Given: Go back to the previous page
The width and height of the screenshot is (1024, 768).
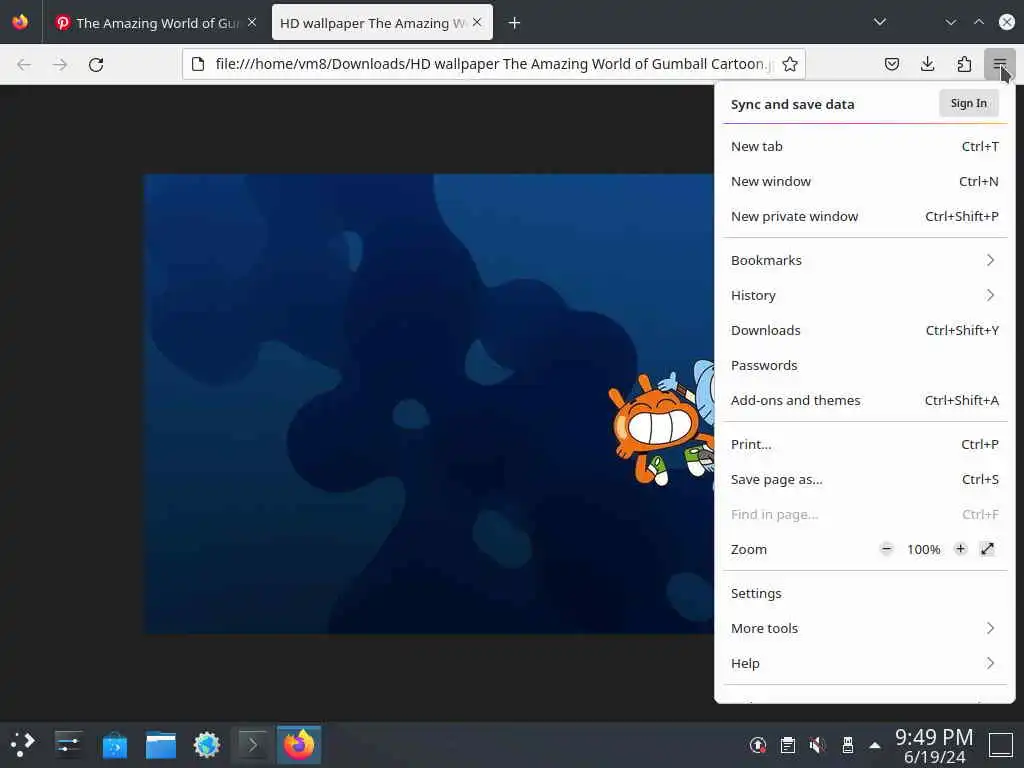Looking at the screenshot, I should pos(24,65).
